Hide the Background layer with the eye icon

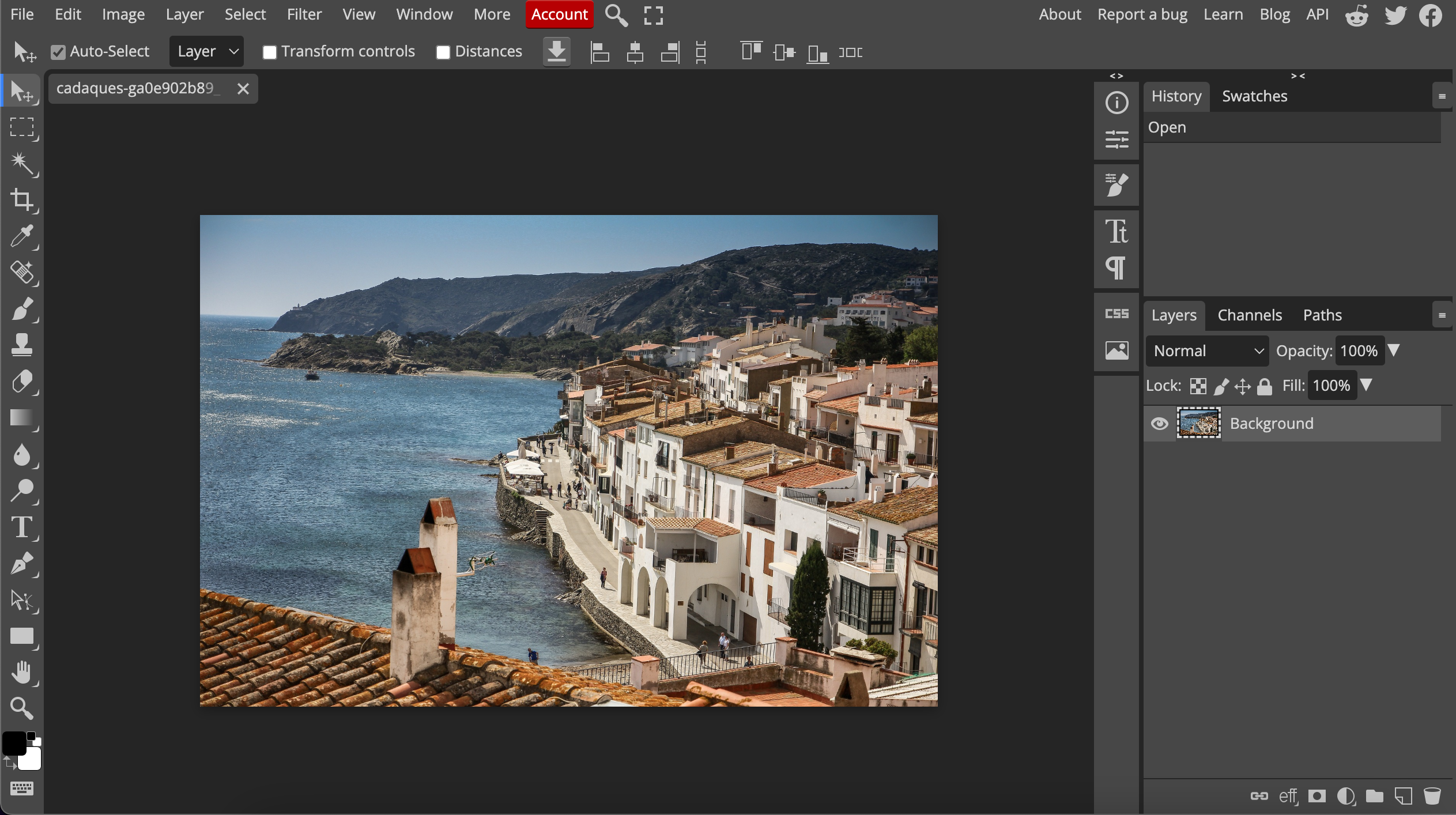click(x=1159, y=424)
